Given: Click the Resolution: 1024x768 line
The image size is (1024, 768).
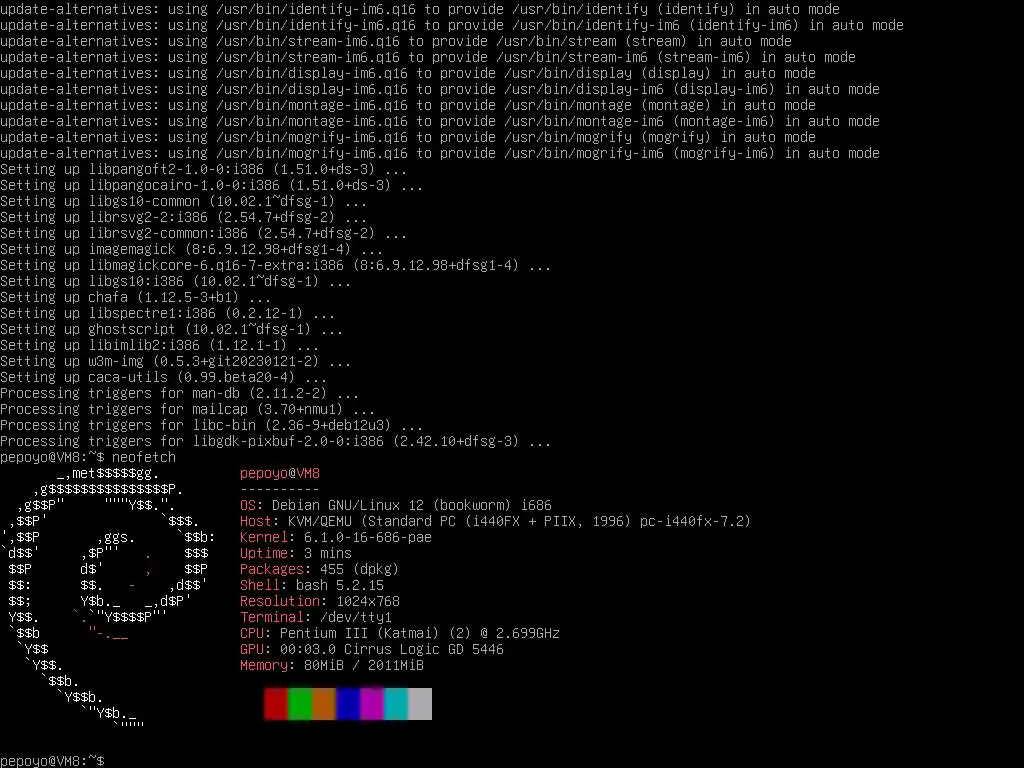Looking at the screenshot, I should coord(319,601).
